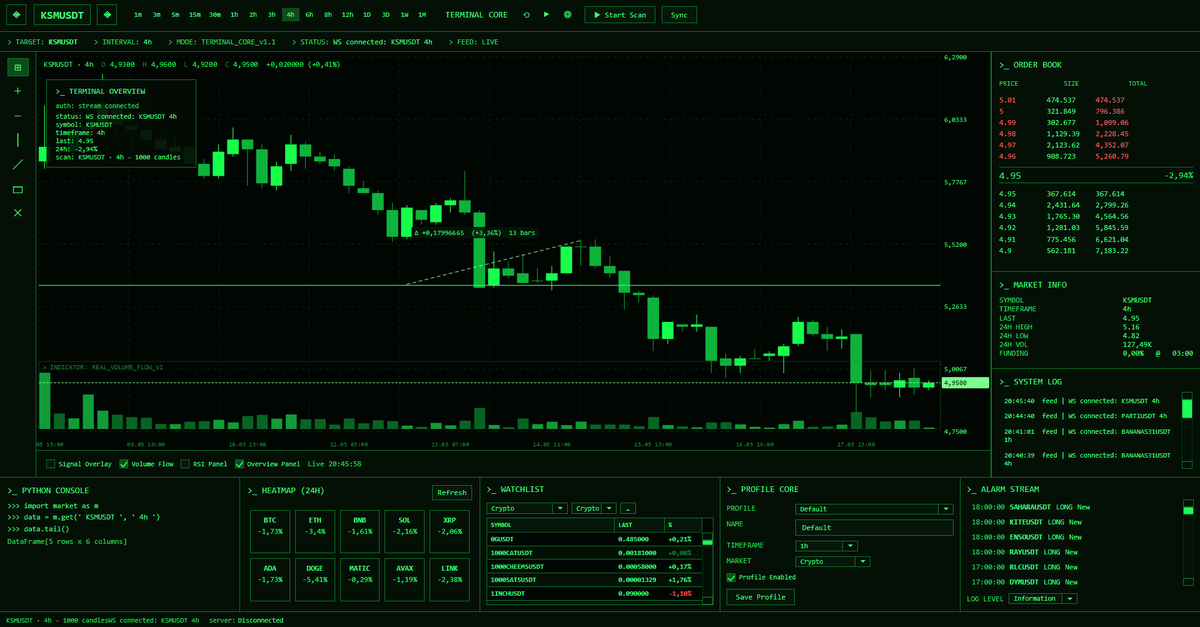Switch to the 1m timeframe

click(x=138, y=15)
